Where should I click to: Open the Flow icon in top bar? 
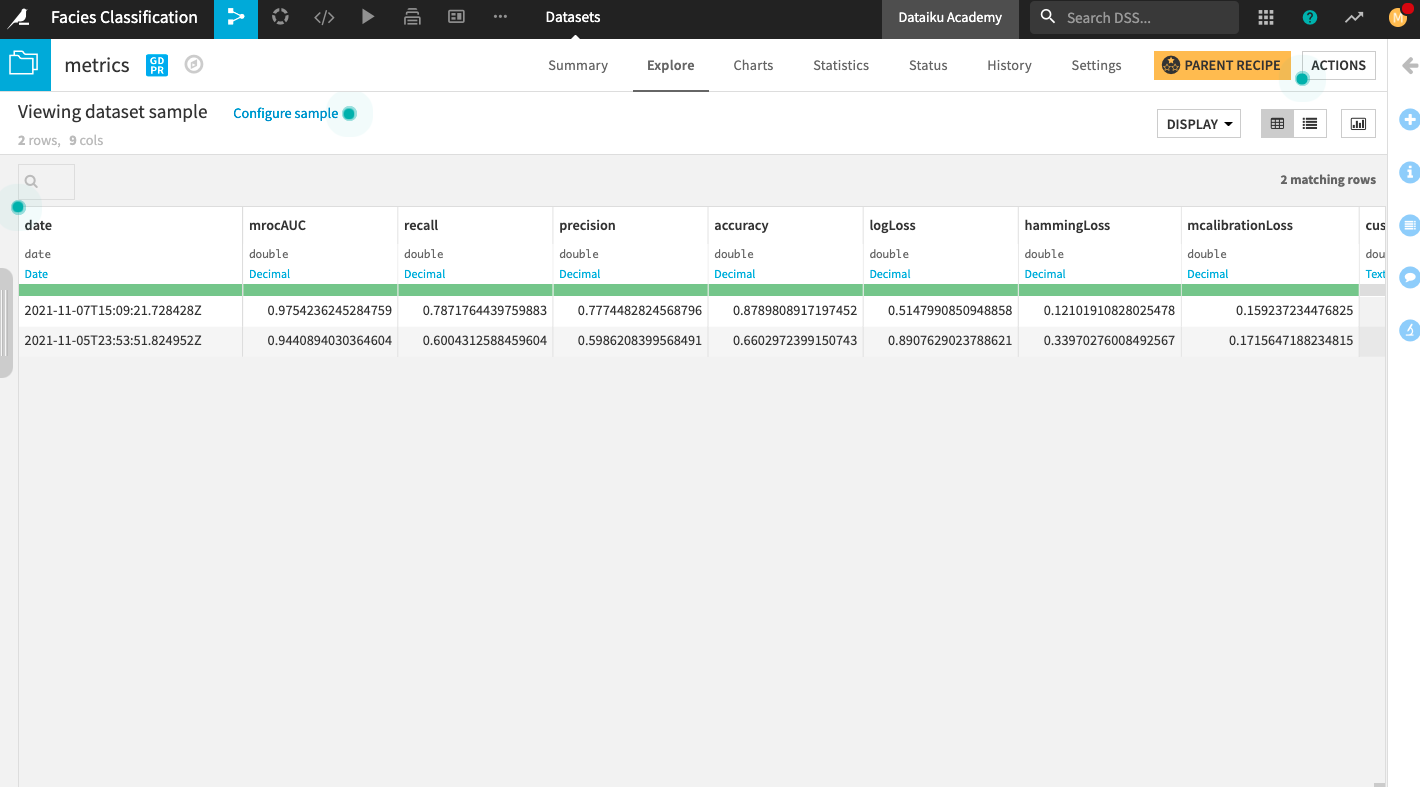coord(236,18)
